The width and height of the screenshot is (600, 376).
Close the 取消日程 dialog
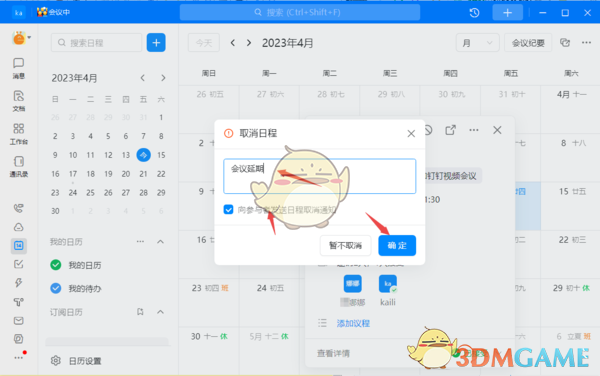(411, 133)
